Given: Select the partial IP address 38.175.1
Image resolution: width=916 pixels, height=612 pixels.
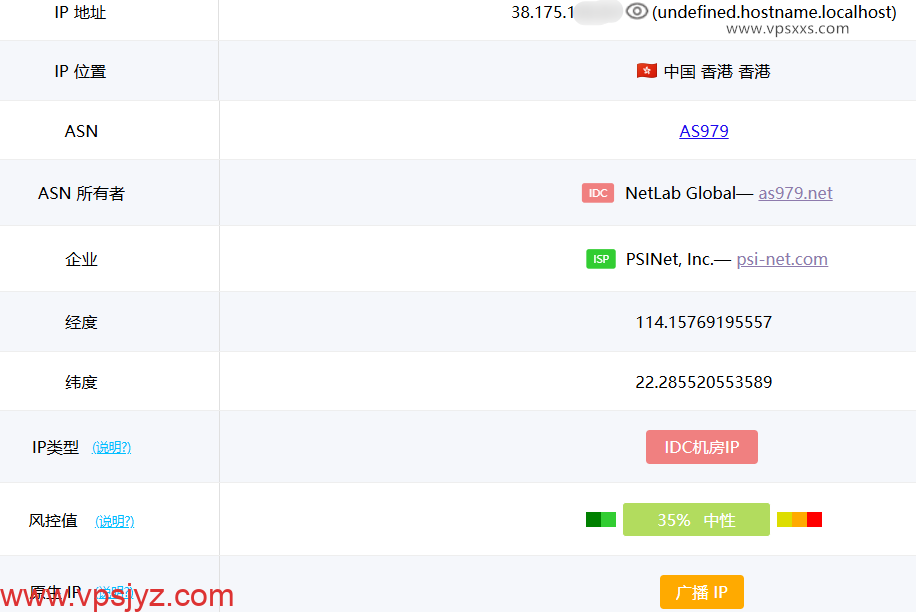Looking at the screenshot, I should pyautogui.click(x=543, y=12).
